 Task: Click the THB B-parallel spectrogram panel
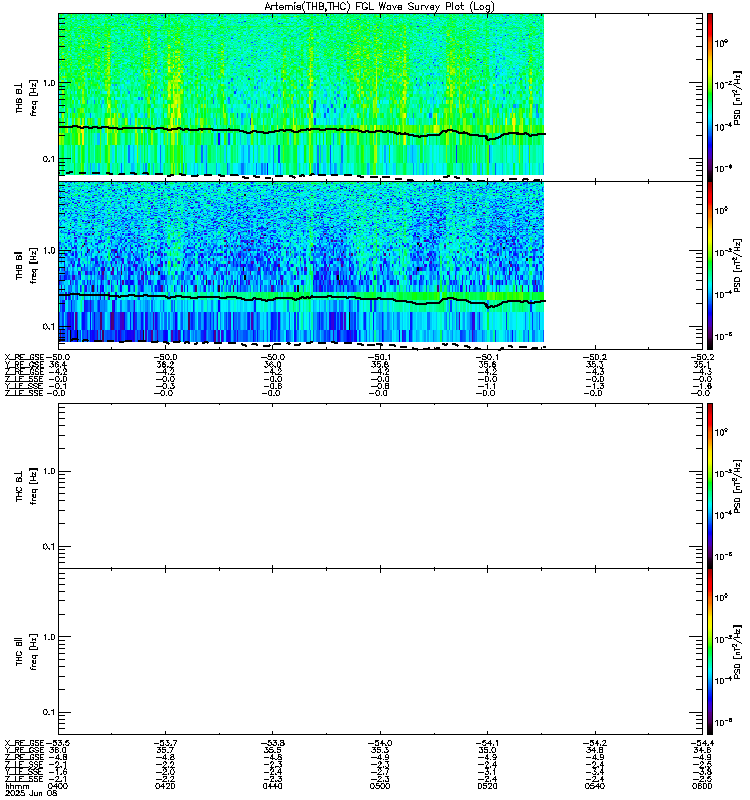(380, 265)
